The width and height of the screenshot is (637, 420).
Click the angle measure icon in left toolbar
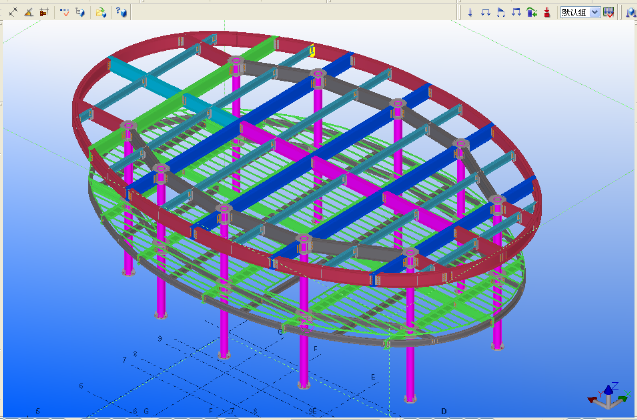(x=28, y=12)
